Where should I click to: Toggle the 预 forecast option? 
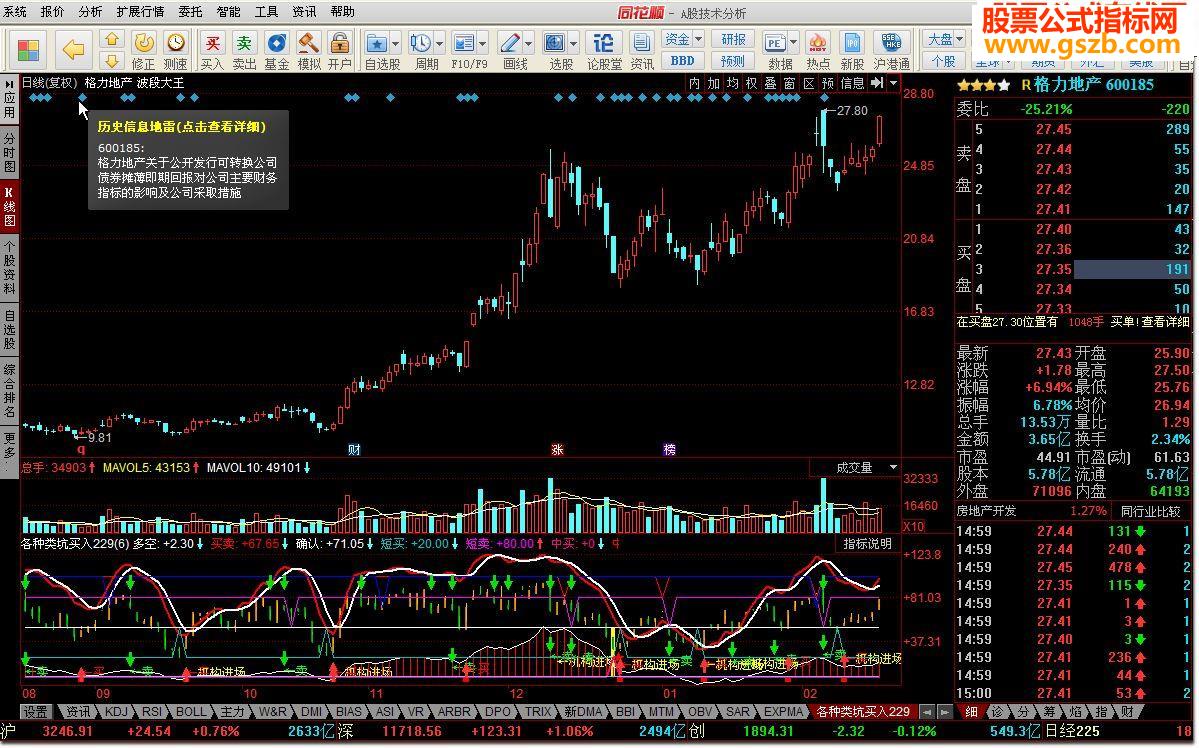click(828, 83)
